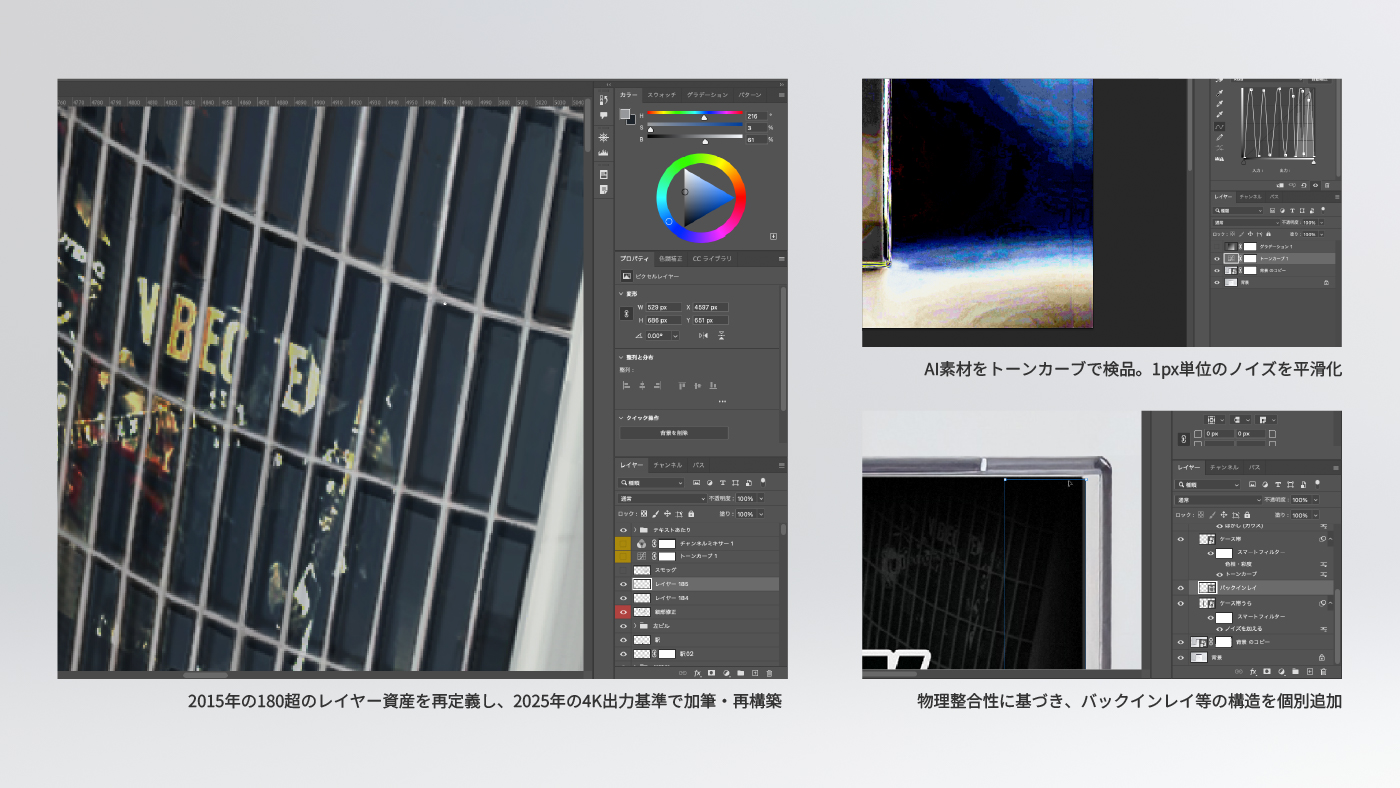This screenshot has width=1400, height=788.
Task: Open more align options three-dot icon
Action: tap(722, 401)
